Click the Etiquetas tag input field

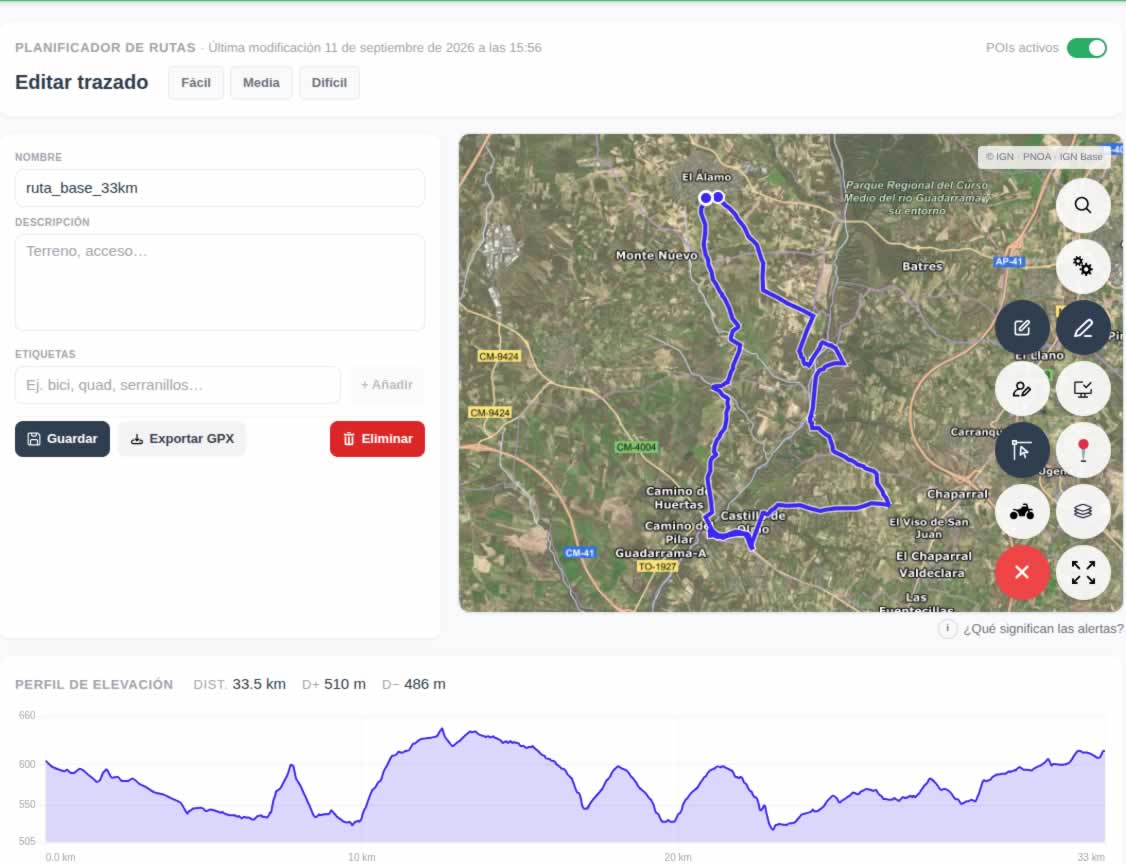[x=177, y=385]
